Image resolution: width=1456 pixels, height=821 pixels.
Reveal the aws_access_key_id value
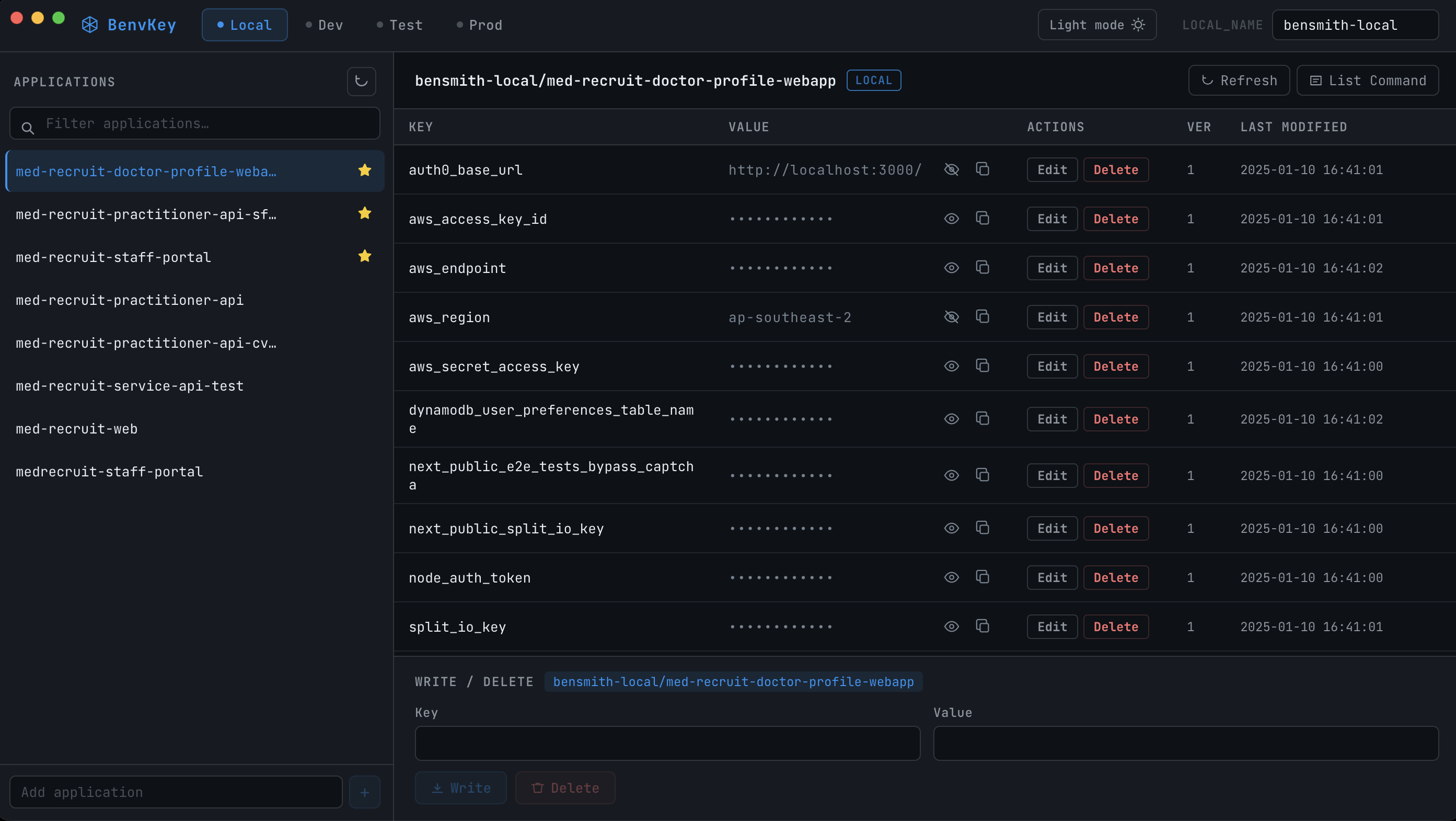pyautogui.click(x=951, y=218)
